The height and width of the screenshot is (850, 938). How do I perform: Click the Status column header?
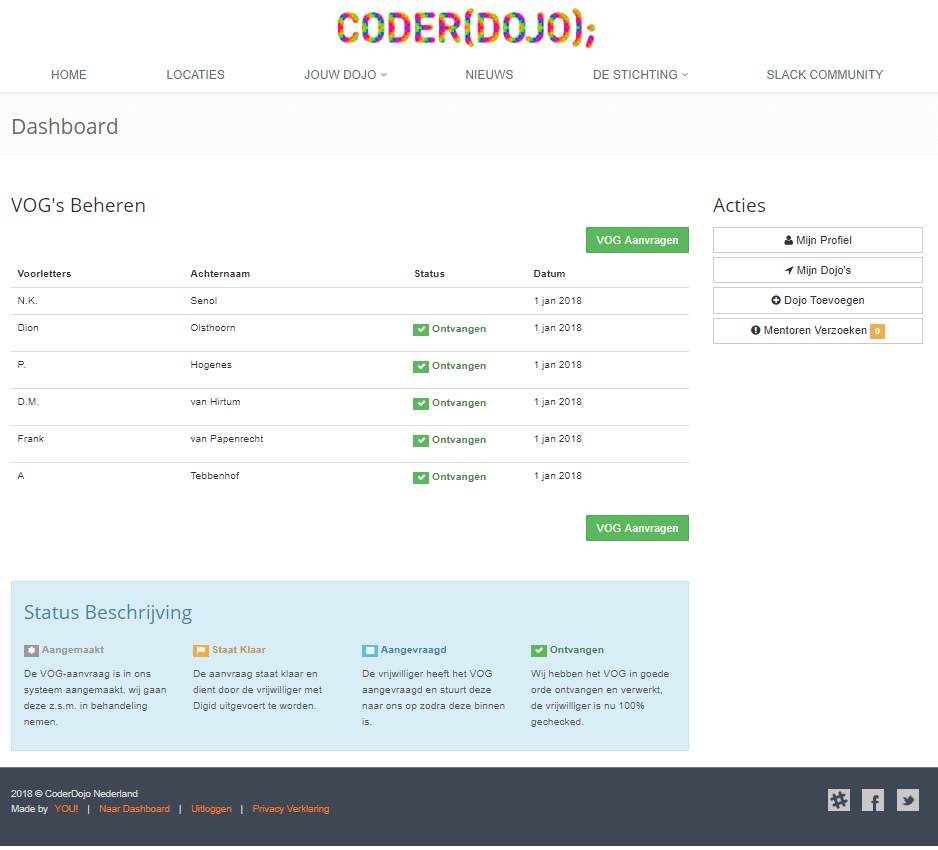pos(430,274)
